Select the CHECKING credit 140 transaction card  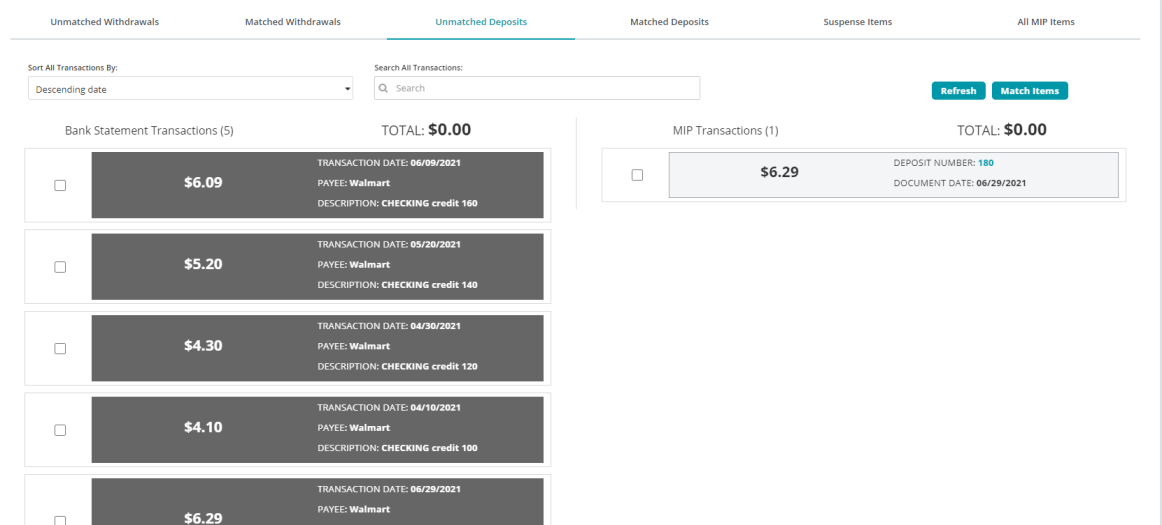tap(317, 267)
